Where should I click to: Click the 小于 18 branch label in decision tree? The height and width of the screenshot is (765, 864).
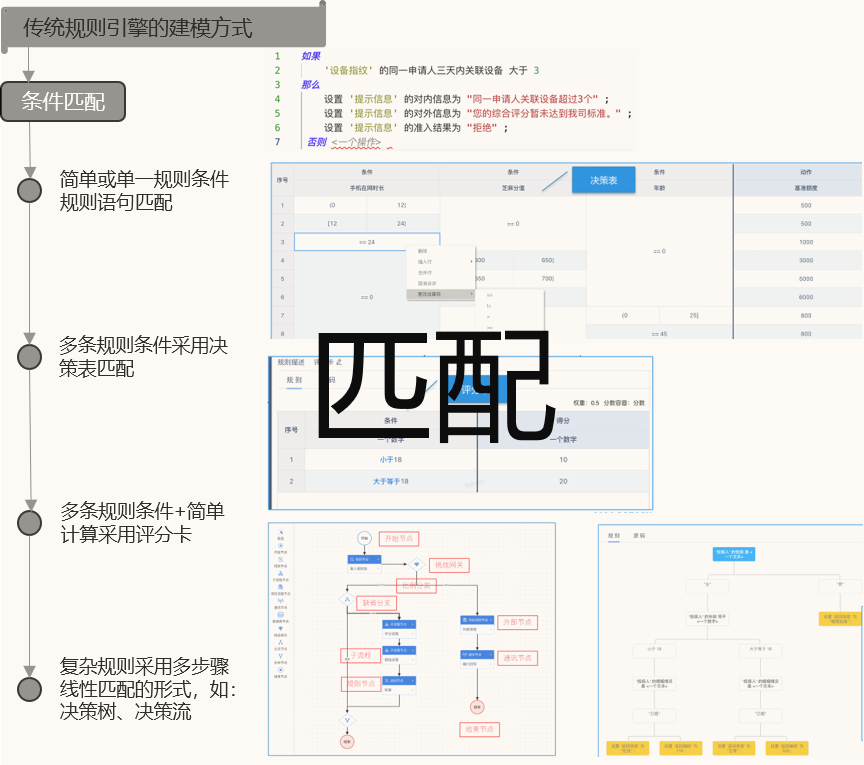tap(655, 649)
